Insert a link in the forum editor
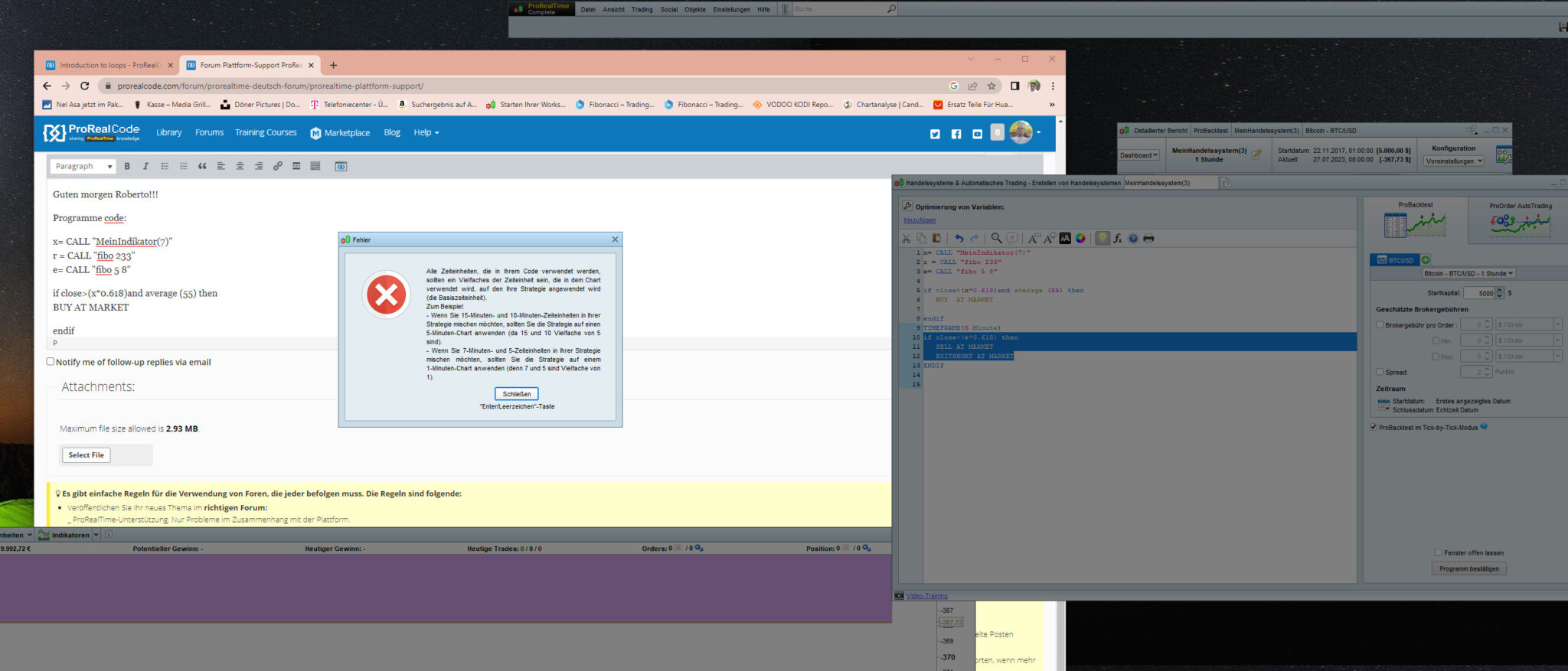1568x671 pixels. pos(278,166)
